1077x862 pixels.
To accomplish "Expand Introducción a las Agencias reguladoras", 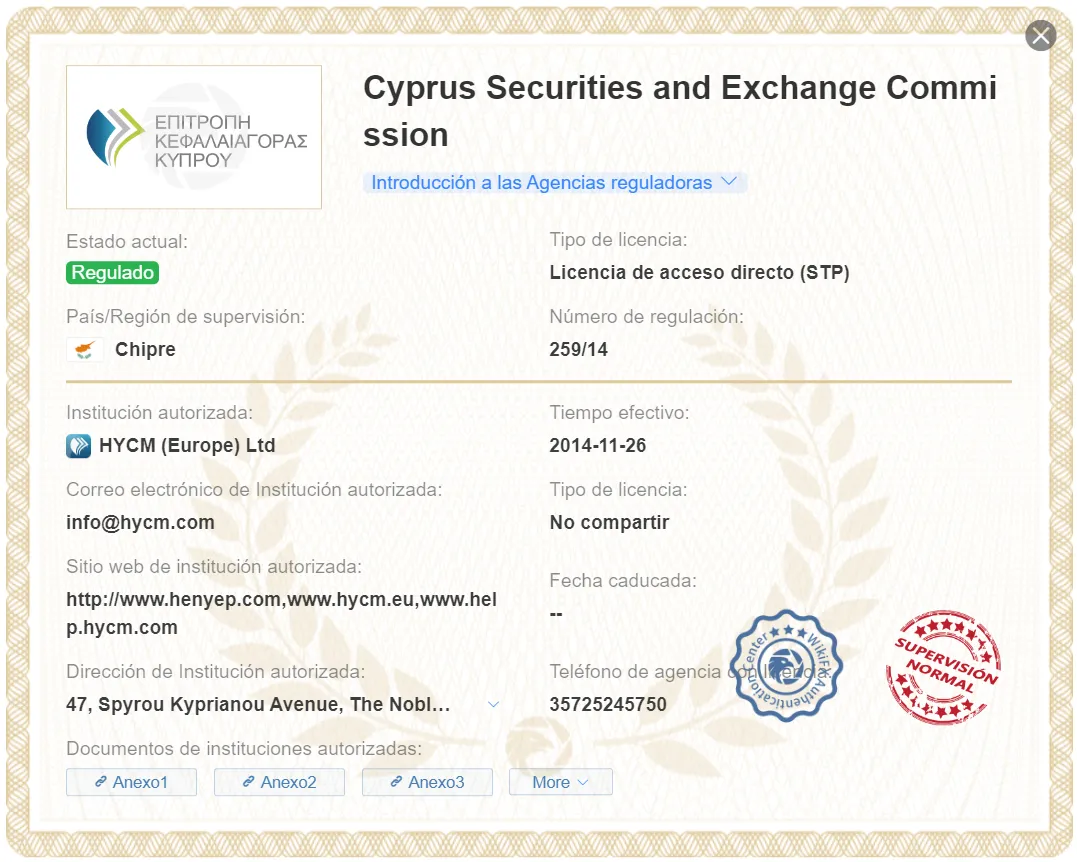I will pos(554,183).
